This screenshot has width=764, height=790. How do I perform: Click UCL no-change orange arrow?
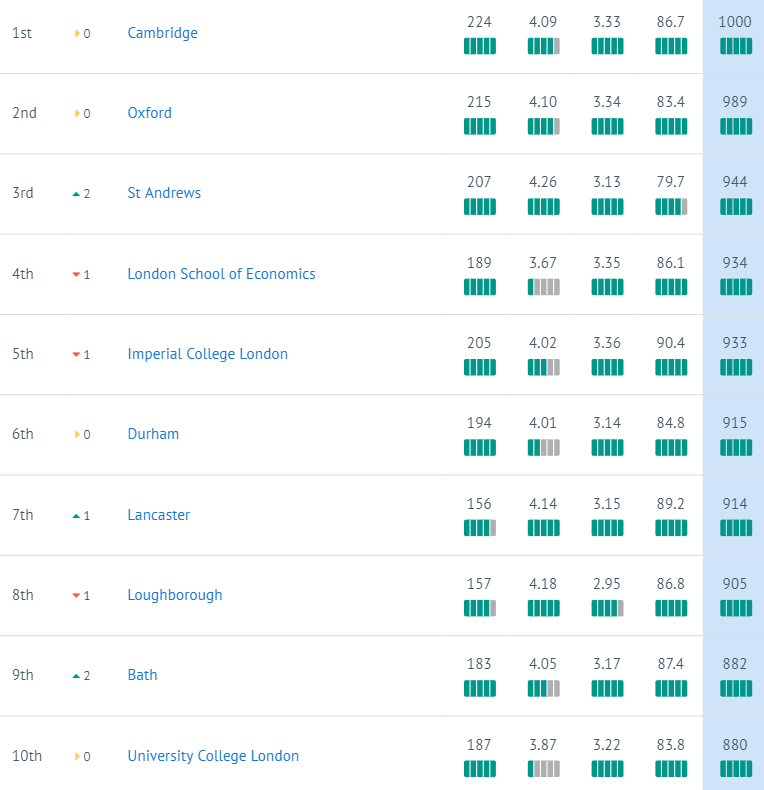77,756
